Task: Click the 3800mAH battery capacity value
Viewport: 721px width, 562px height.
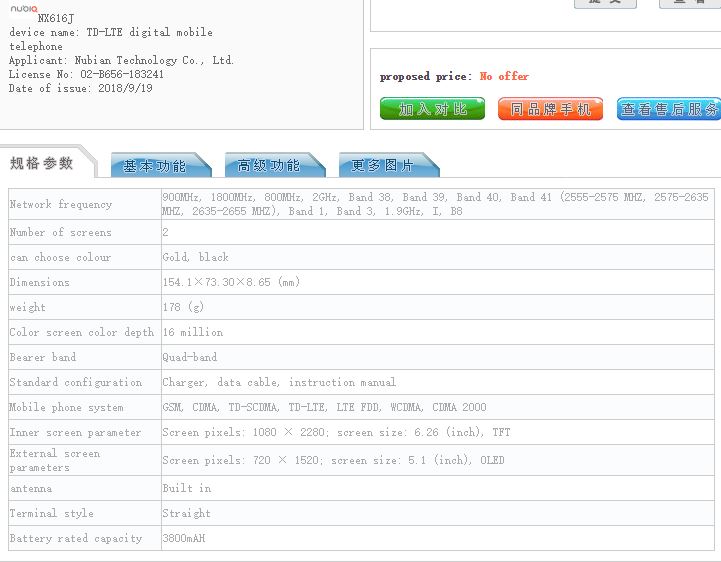Action: (x=183, y=538)
